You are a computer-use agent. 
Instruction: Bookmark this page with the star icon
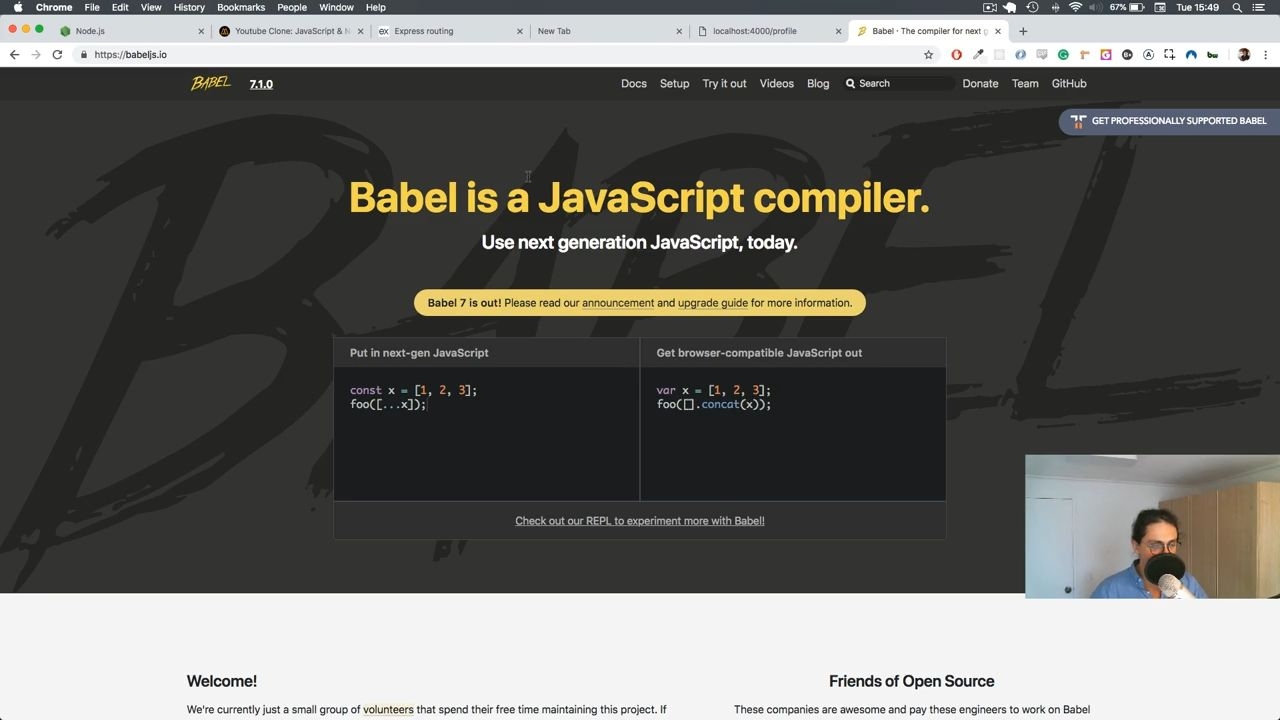928,55
